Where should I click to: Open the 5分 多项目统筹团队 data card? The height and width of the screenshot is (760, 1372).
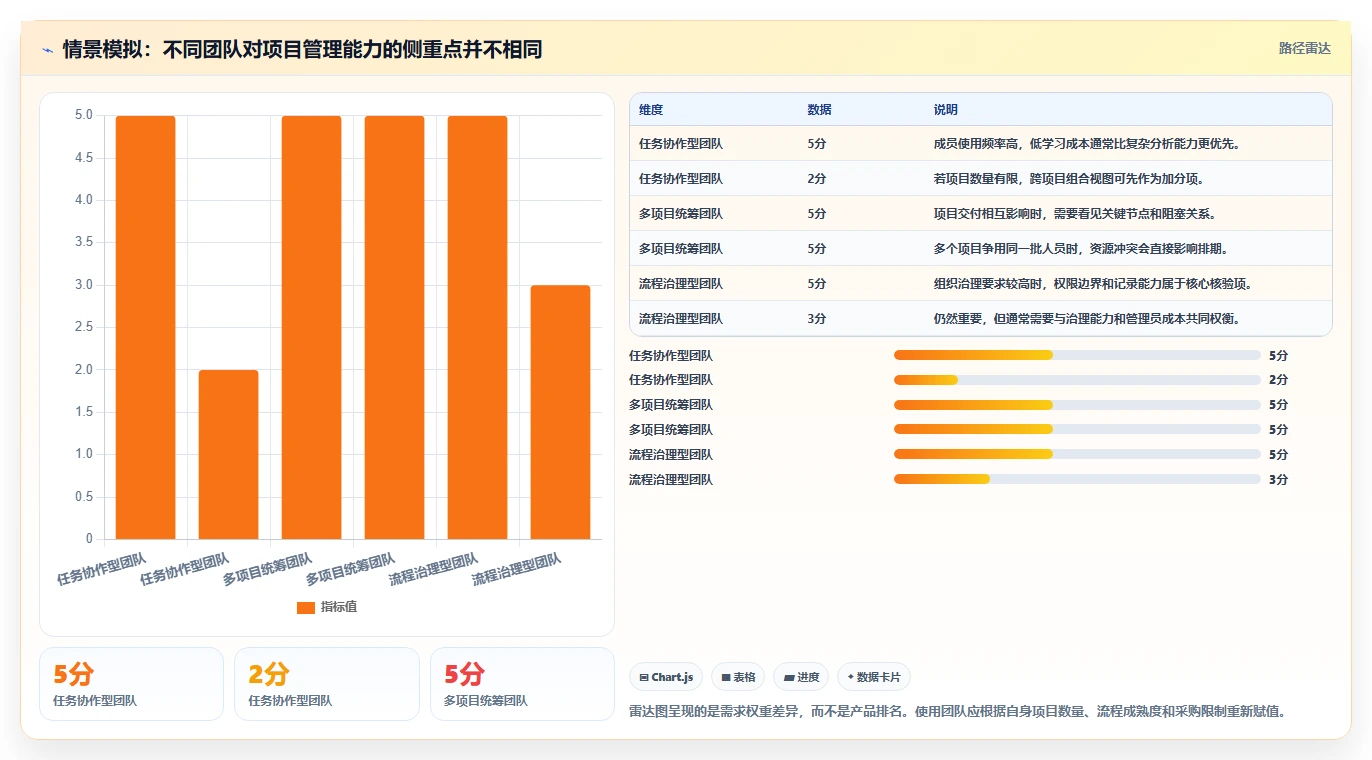(x=522, y=684)
